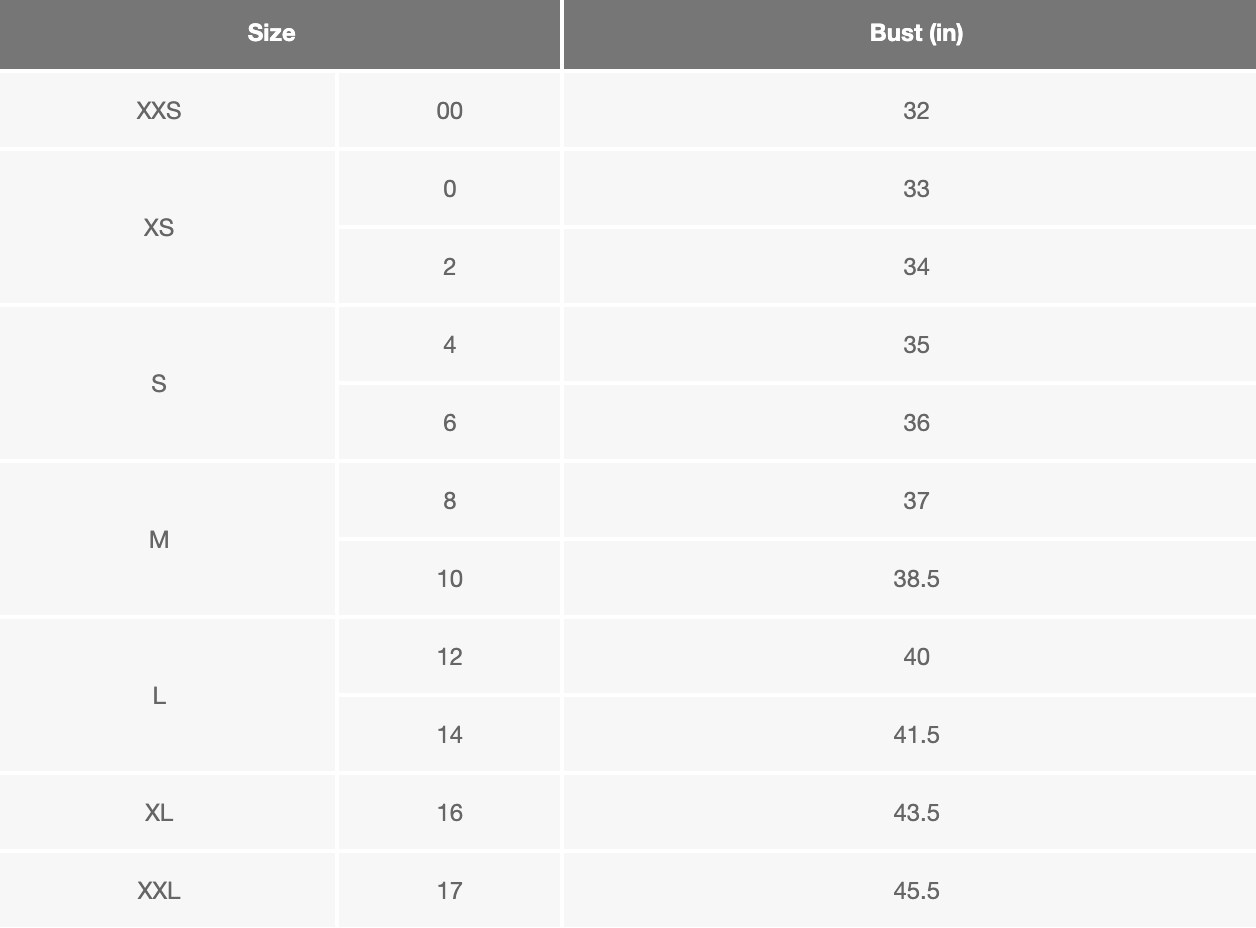Image resolution: width=1256 pixels, height=928 pixels.
Task: Click the XXL size cell
Action: (159, 891)
